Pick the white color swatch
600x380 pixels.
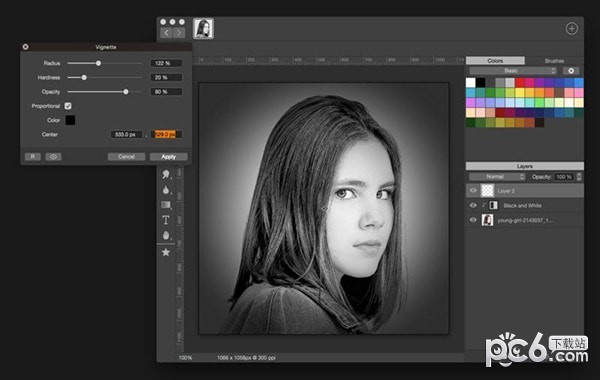(x=471, y=82)
